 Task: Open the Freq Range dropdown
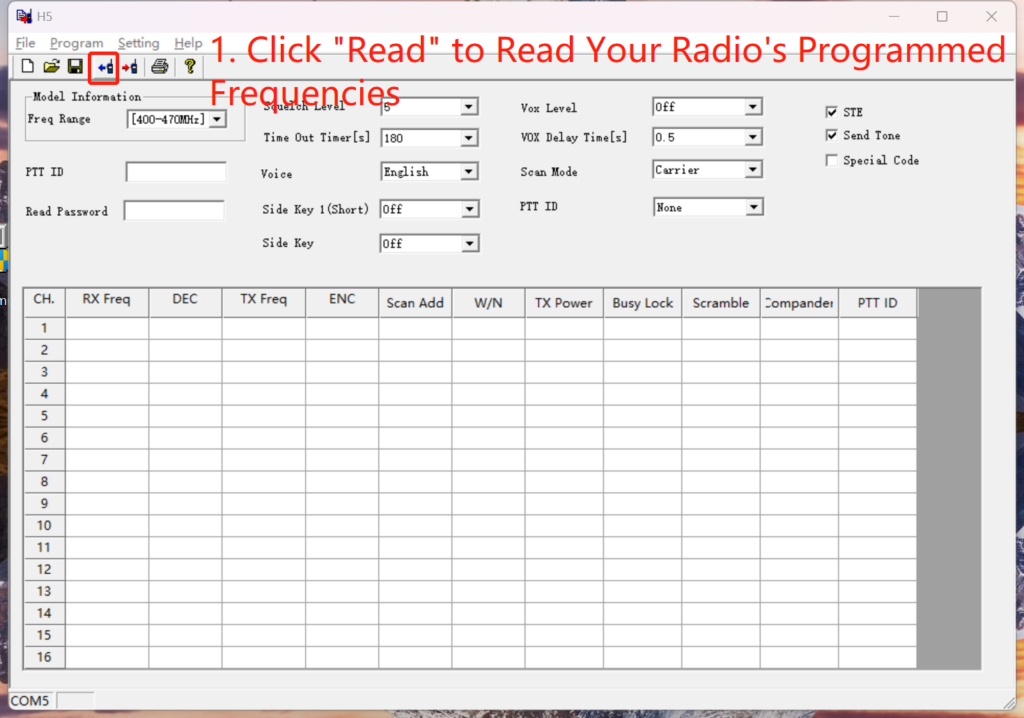(217, 120)
